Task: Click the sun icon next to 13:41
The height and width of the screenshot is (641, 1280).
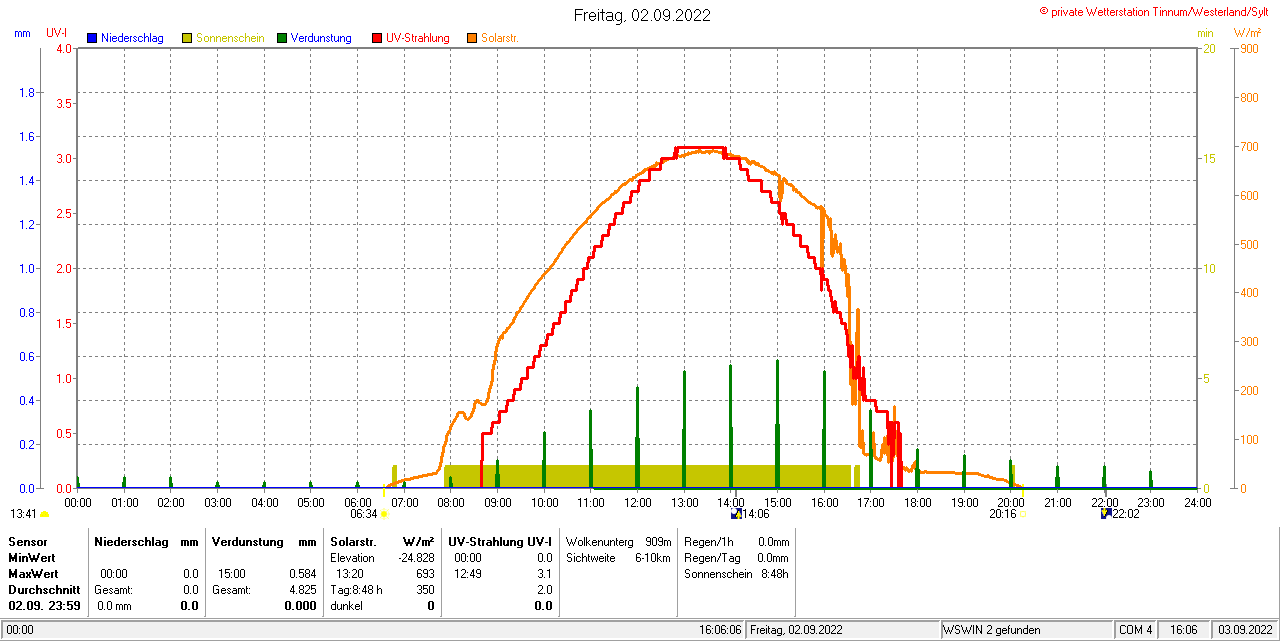Action: pos(44,514)
